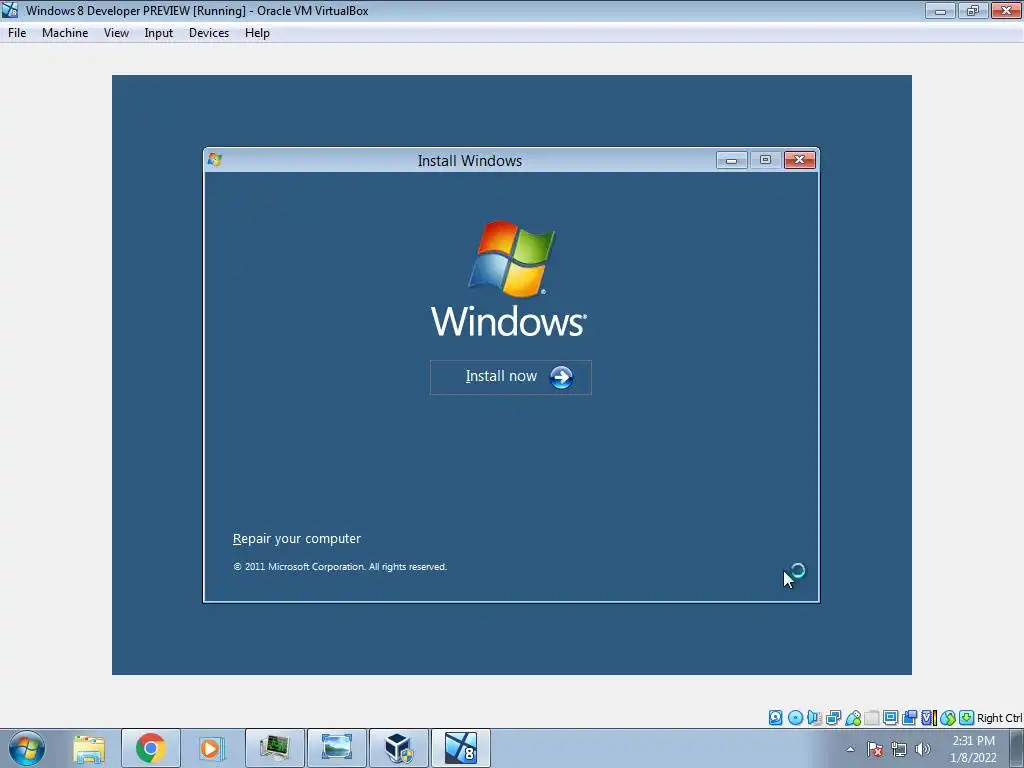
Task: Open the View menu
Action: 116,33
